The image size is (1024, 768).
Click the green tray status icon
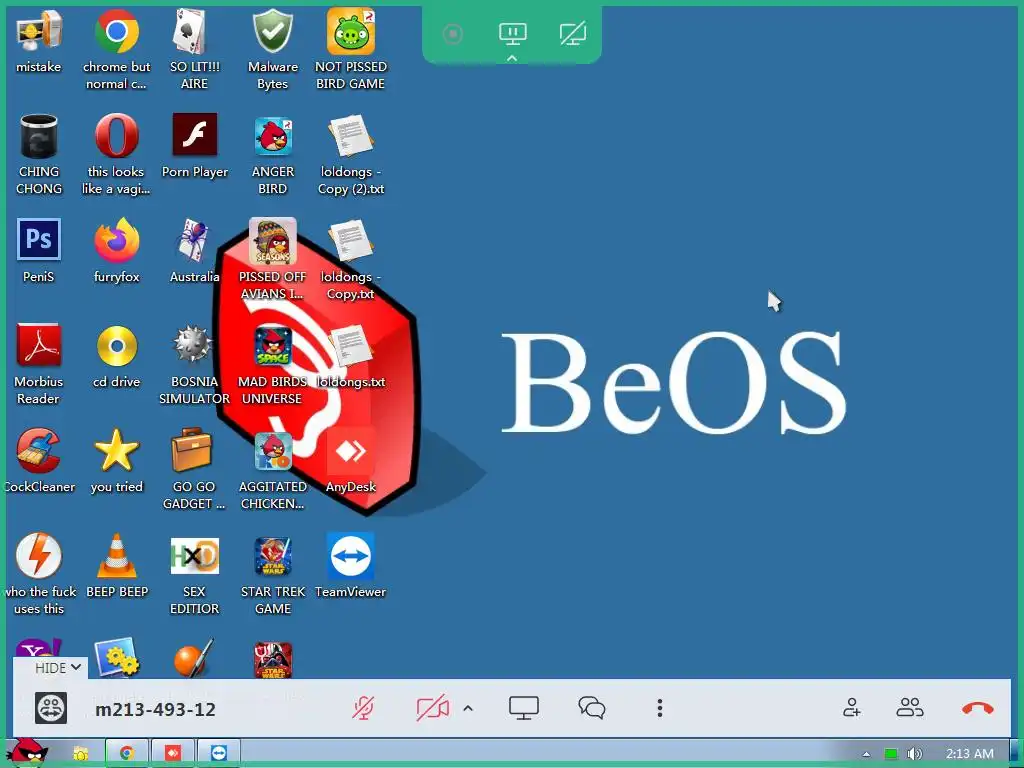pyautogui.click(x=891, y=754)
